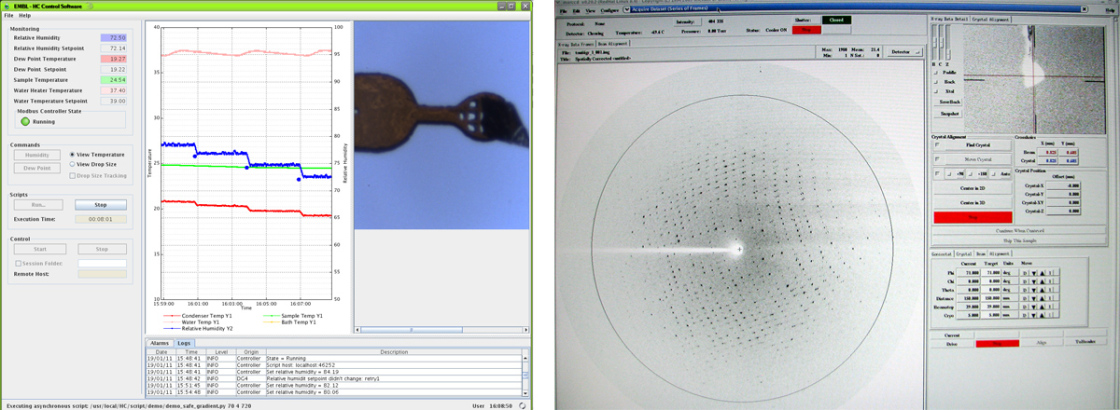This screenshot has height=410, width=1120.
Task: Open the File menu in HC Control Software
Action: (10, 16)
